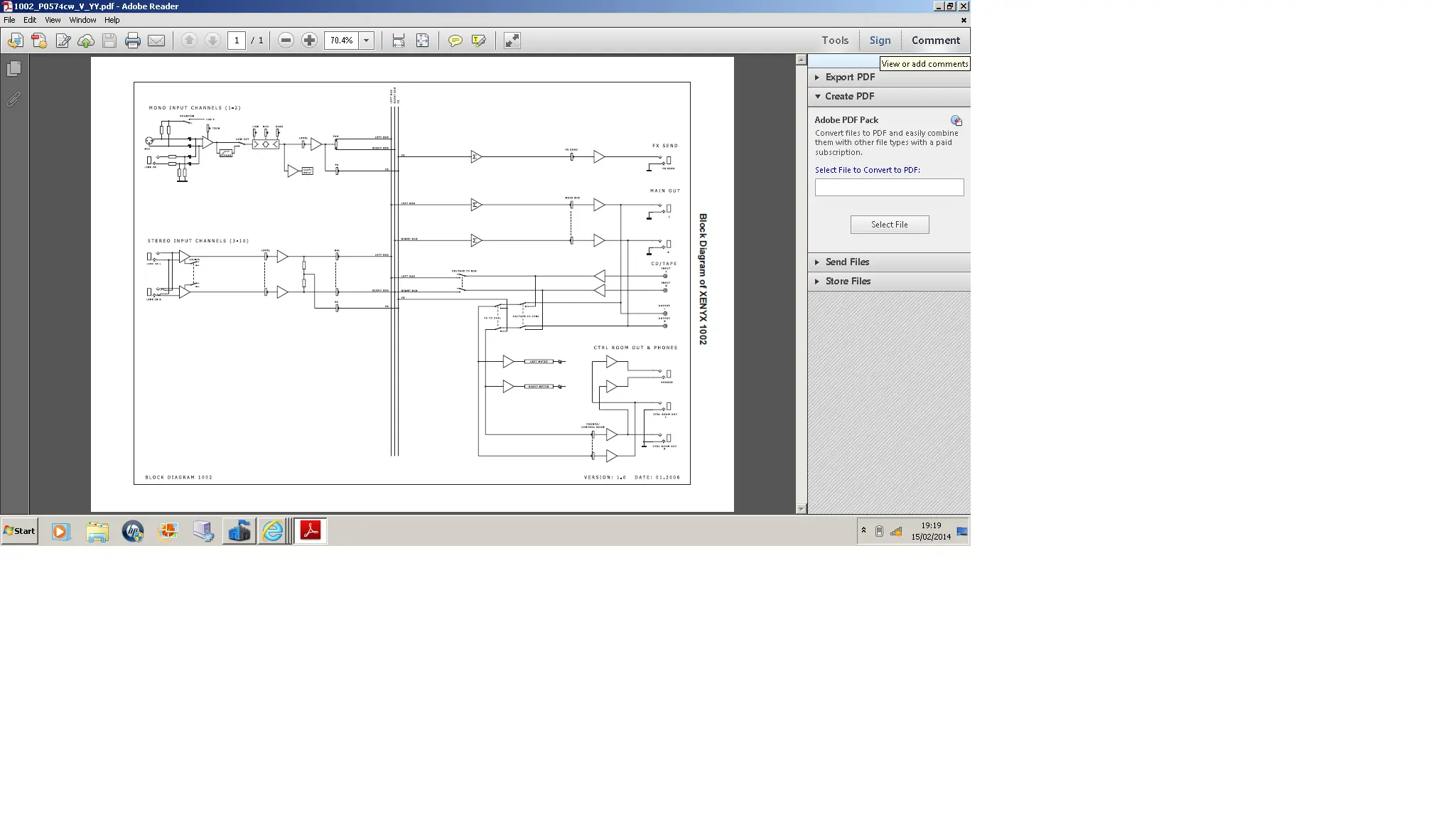Open the File menu
The image size is (1456, 819).
(9, 20)
